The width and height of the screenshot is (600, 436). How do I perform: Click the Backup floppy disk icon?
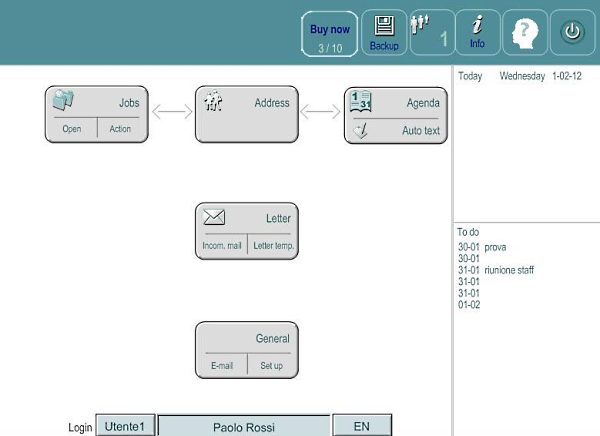click(x=384, y=32)
